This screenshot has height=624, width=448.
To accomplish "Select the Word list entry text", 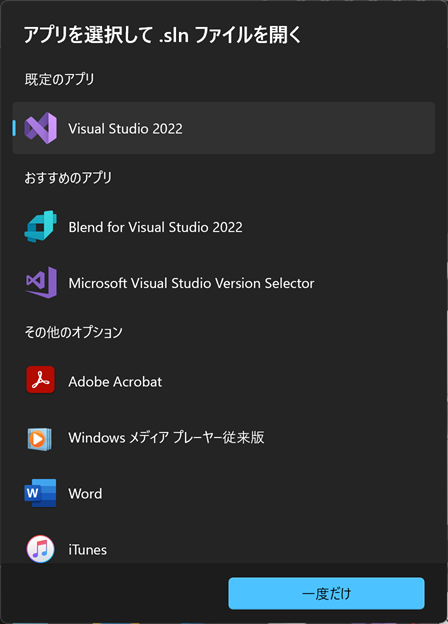I will click(85, 493).
